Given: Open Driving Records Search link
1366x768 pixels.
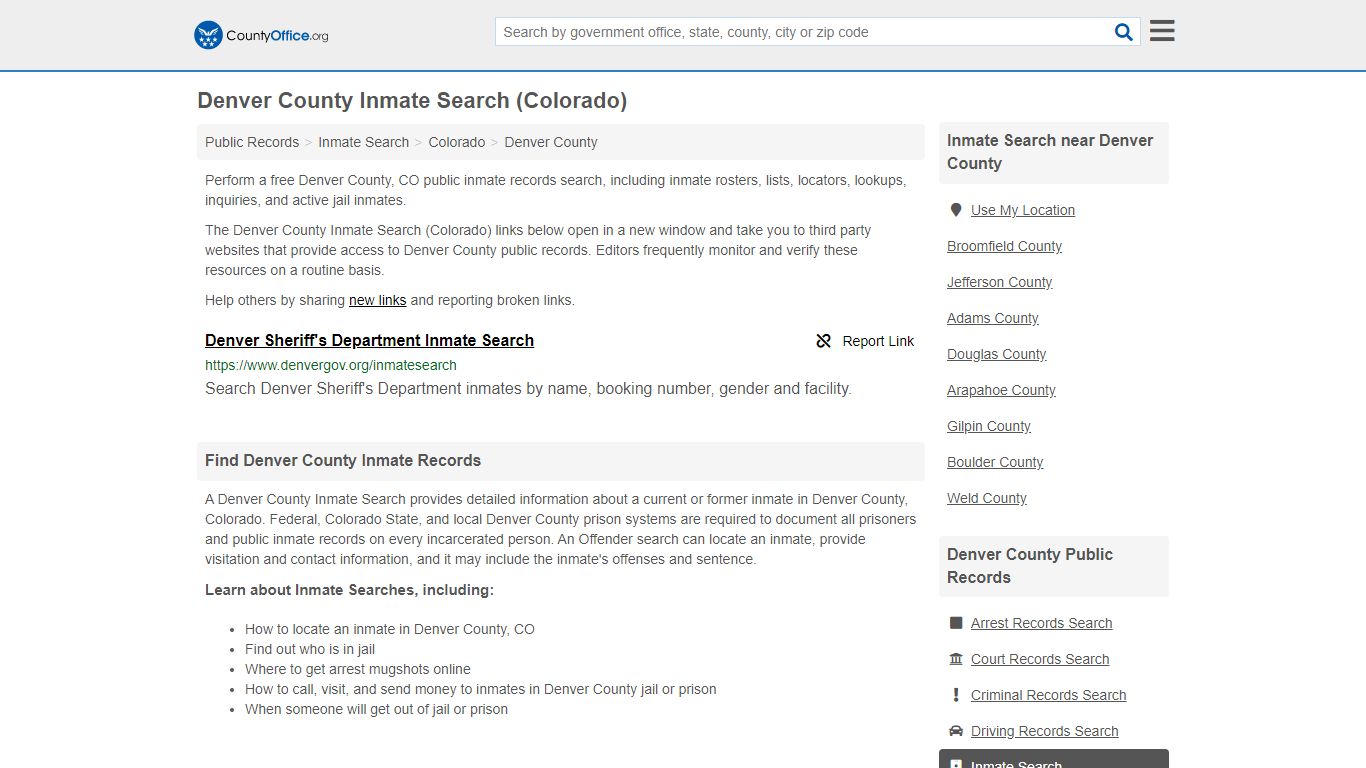Looking at the screenshot, I should [x=1044, y=731].
